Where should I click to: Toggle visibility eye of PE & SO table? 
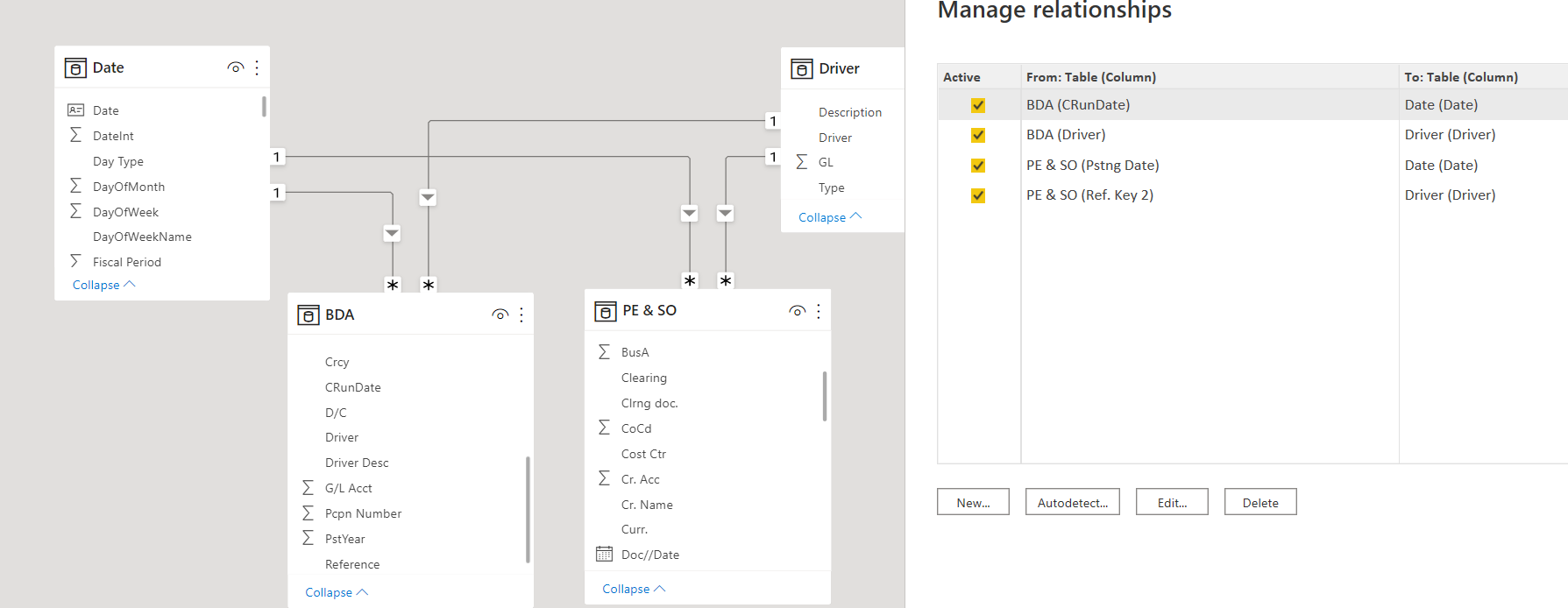797,311
